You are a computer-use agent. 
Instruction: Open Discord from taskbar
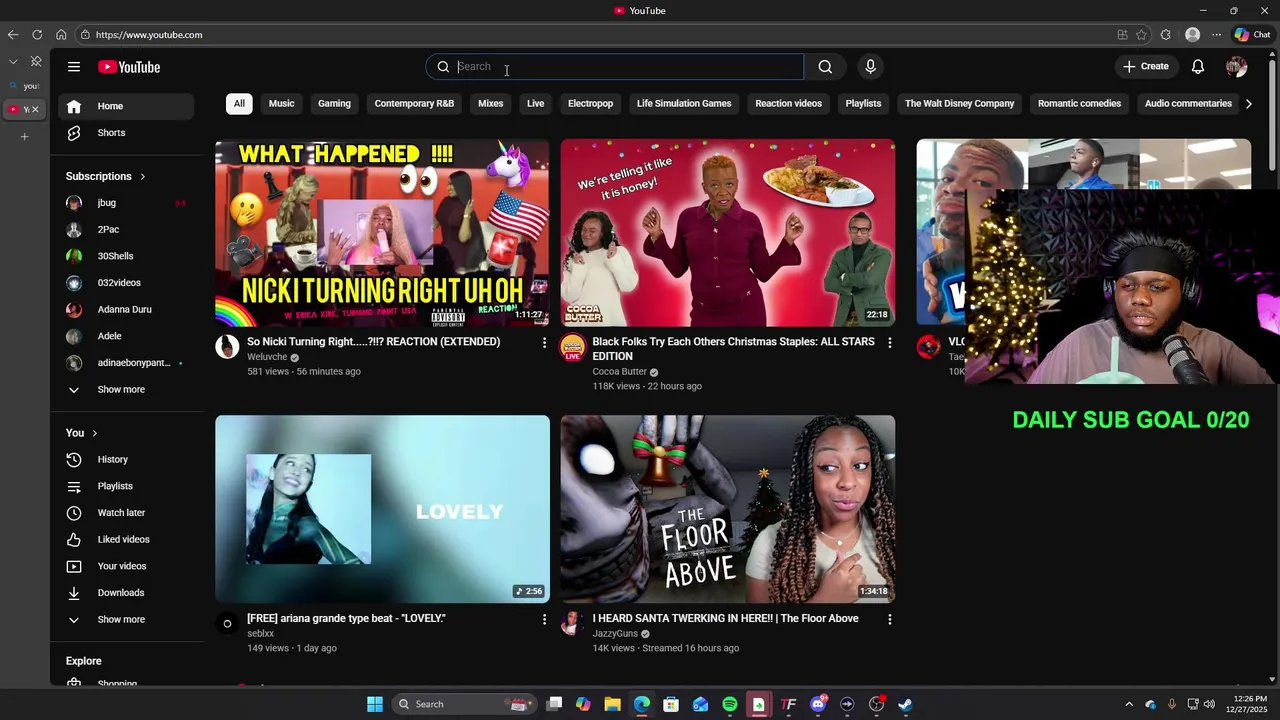pyautogui.click(x=818, y=704)
